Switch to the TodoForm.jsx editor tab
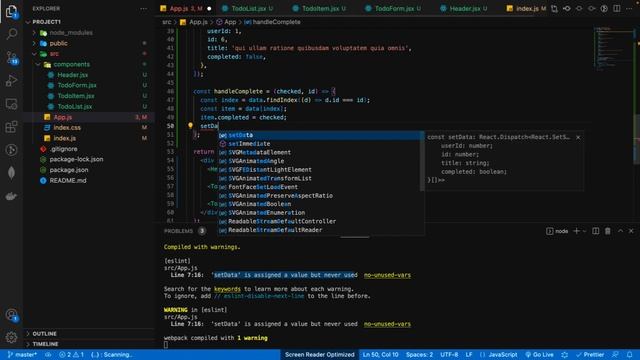 point(394,8)
